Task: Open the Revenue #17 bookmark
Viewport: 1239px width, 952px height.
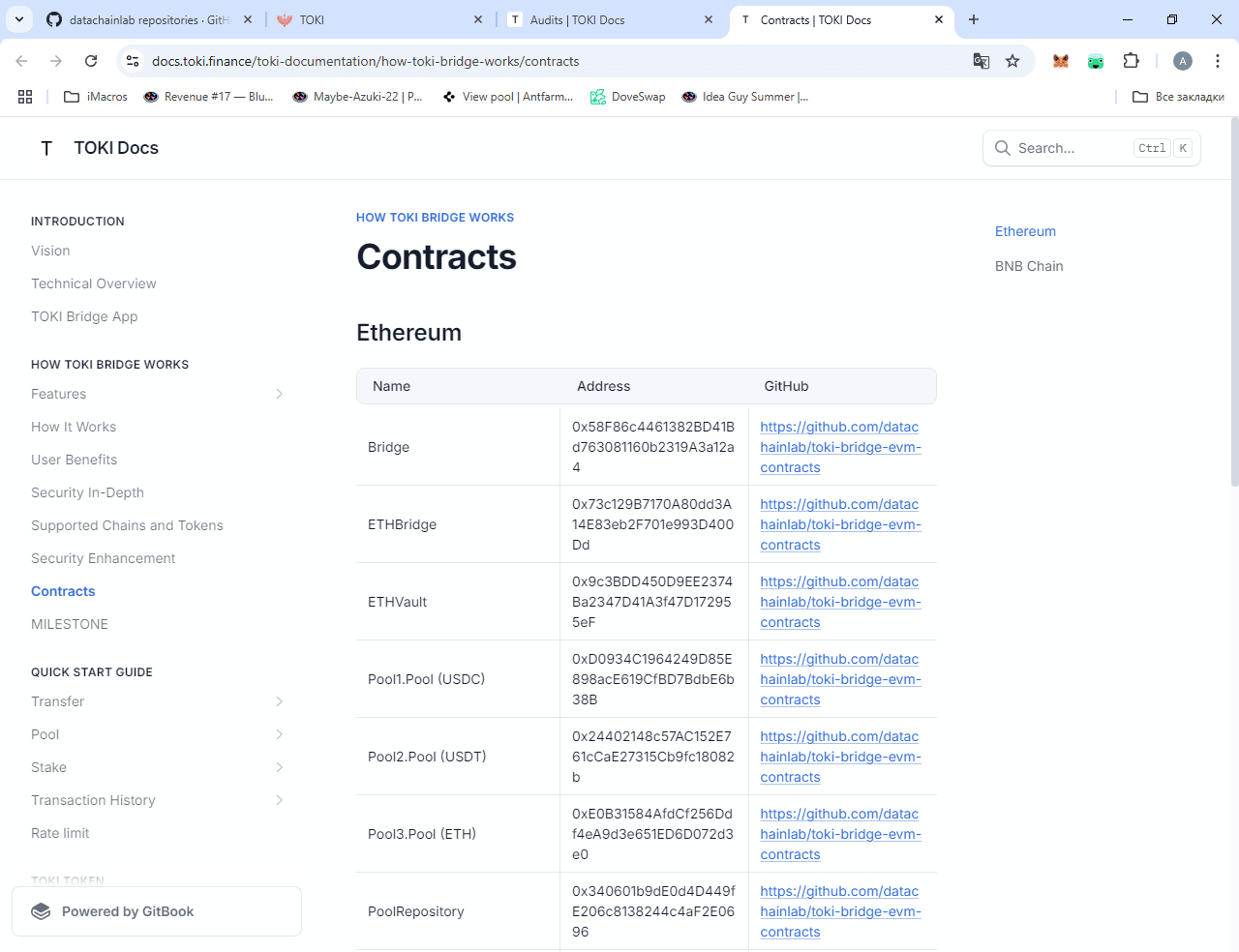Action: [208, 97]
